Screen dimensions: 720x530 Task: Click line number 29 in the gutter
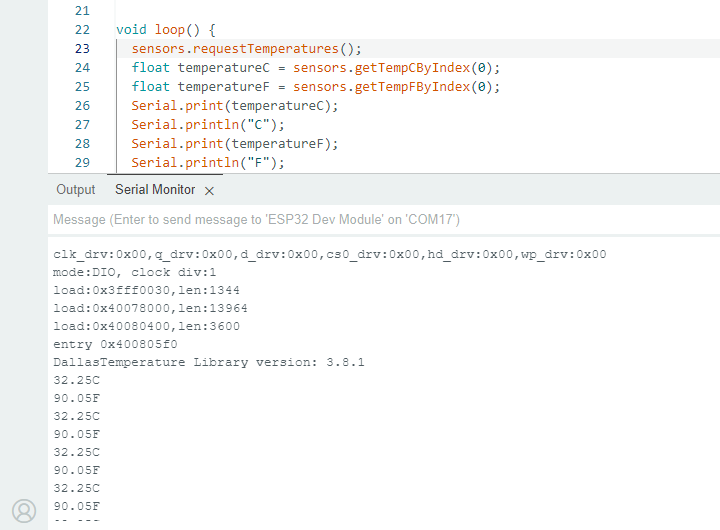(x=82, y=163)
